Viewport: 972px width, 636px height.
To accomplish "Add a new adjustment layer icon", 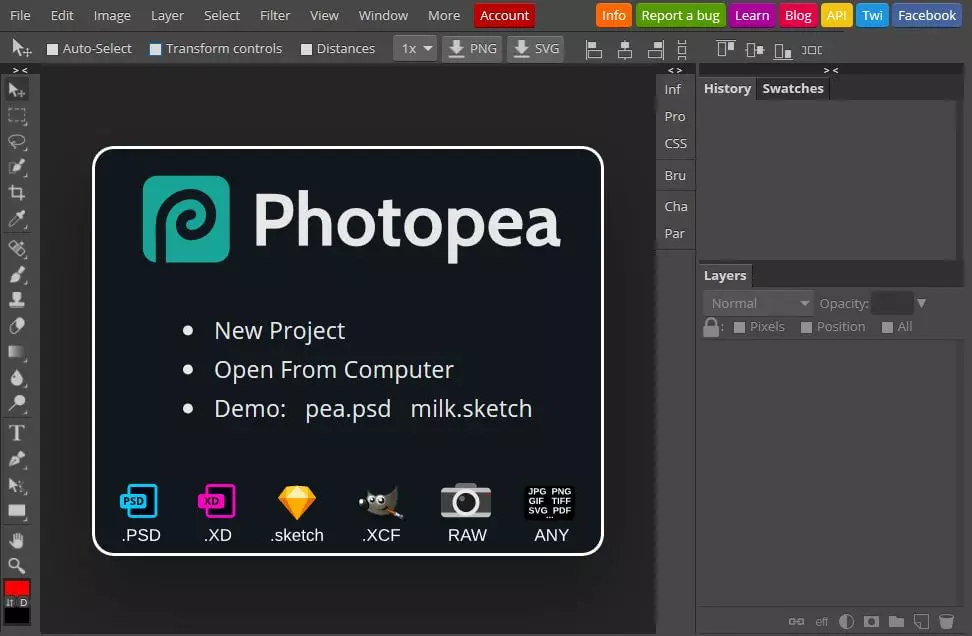I will (846, 621).
